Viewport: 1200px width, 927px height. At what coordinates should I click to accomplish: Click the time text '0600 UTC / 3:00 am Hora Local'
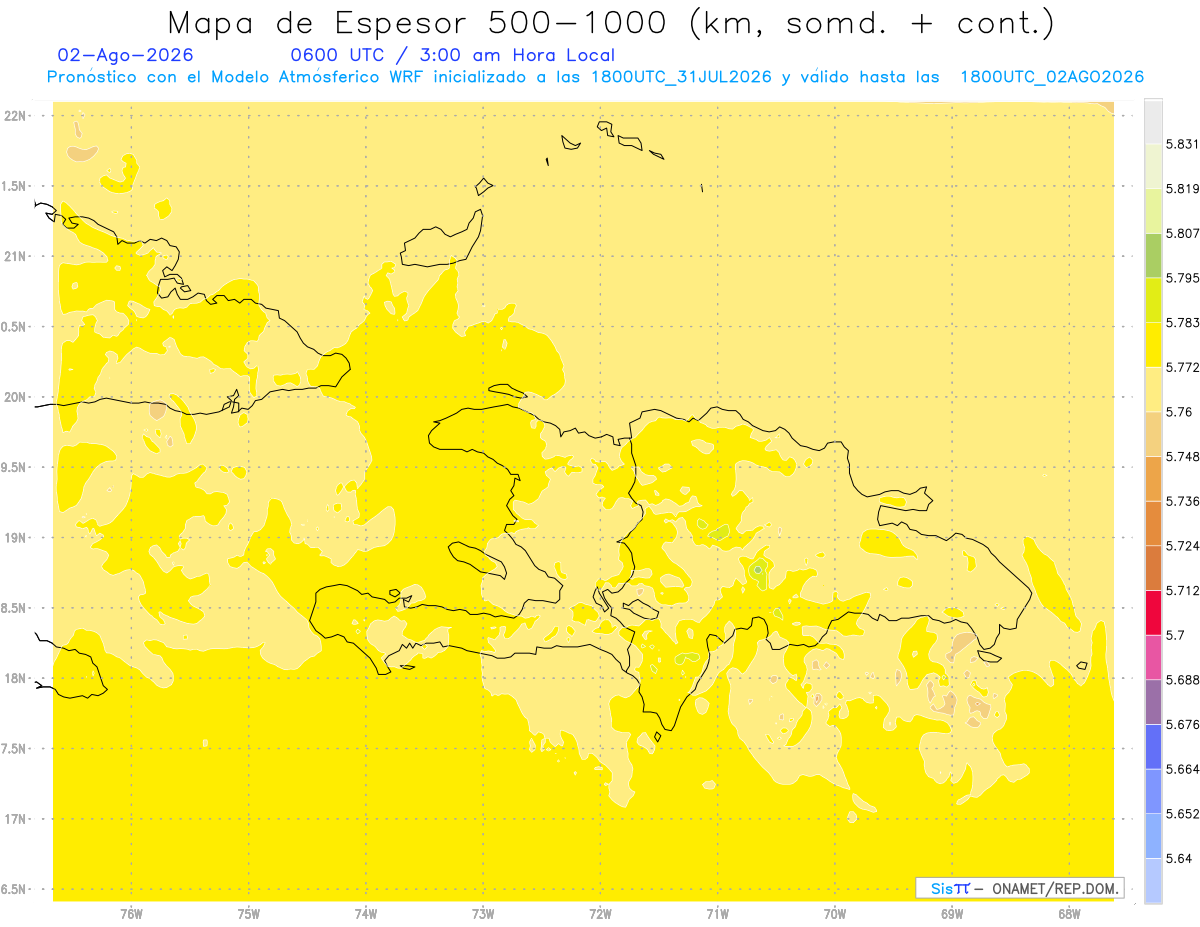pyautogui.click(x=453, y=56)
